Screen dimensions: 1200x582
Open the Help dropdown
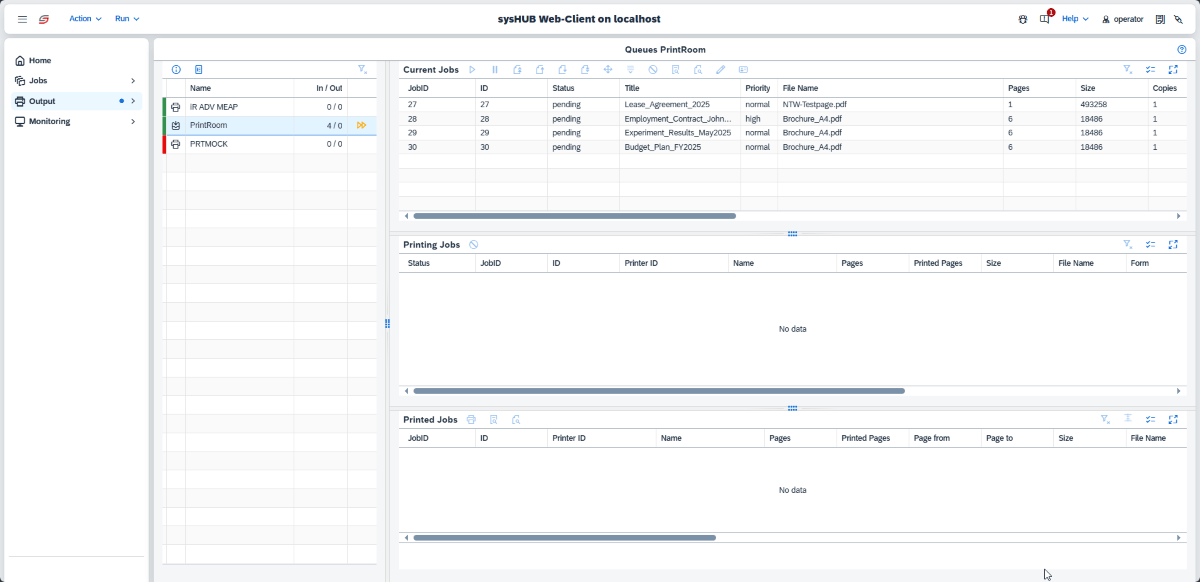[x=1075, y=19]
